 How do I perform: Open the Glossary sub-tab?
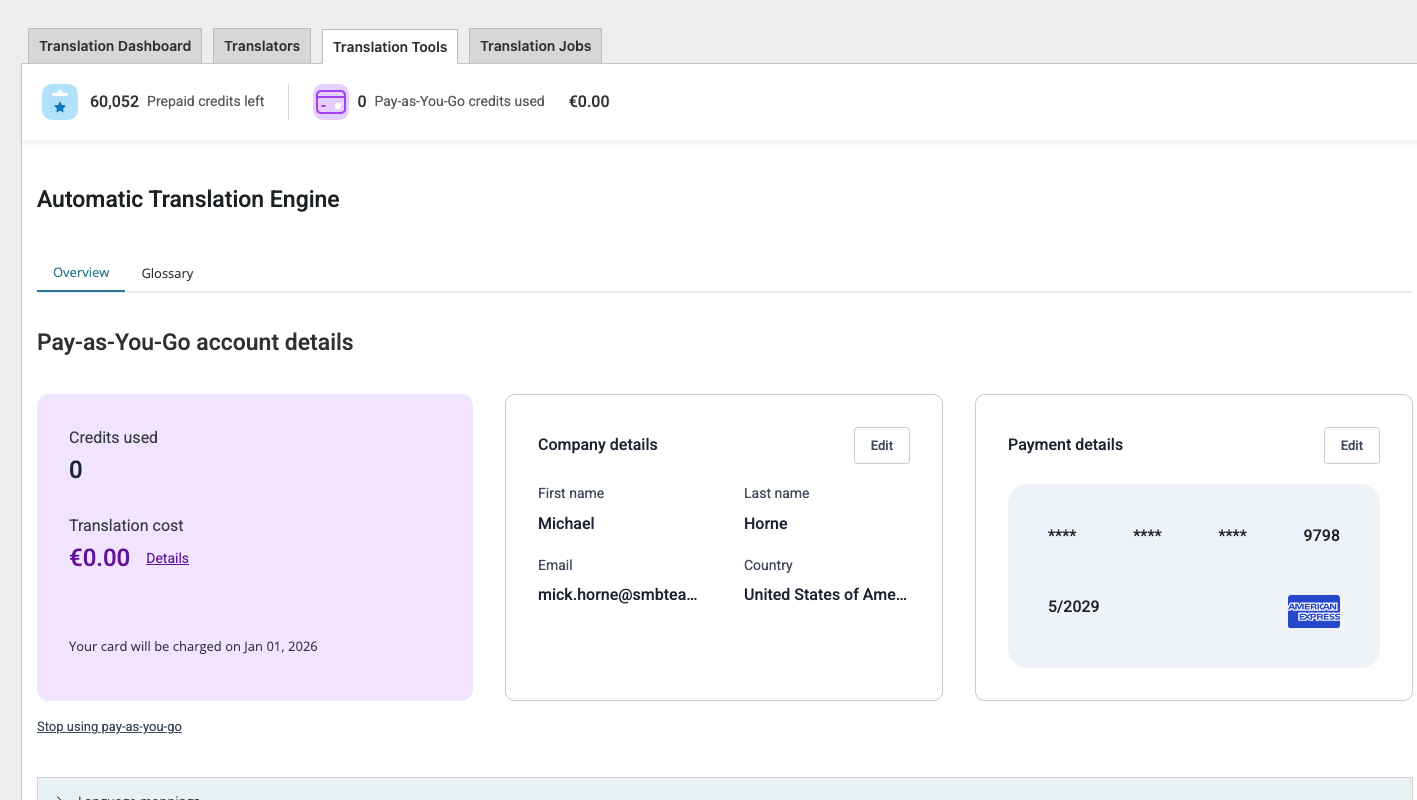[x=167, y=273]
